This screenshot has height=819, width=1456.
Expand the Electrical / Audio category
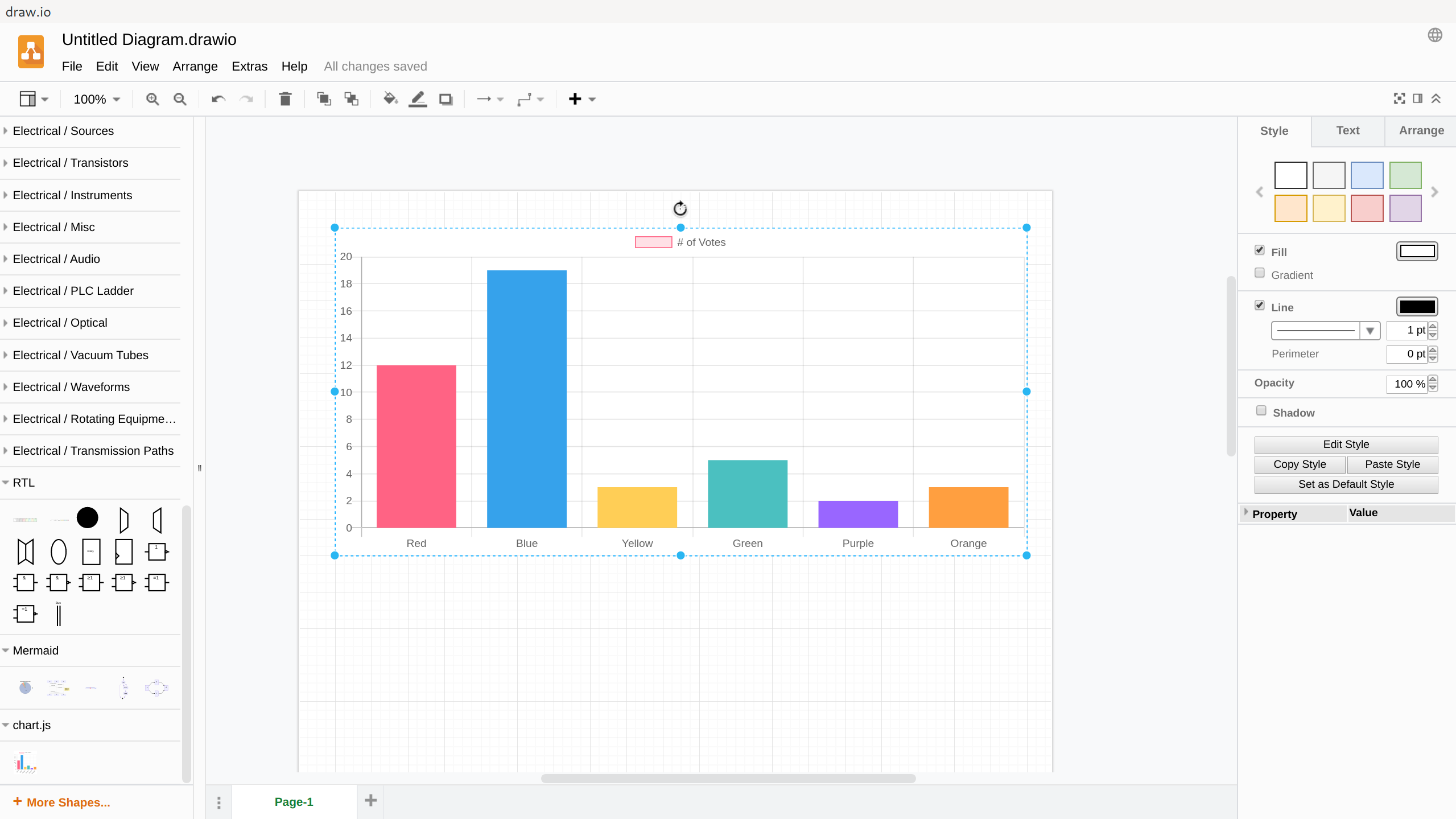point(56,259)
